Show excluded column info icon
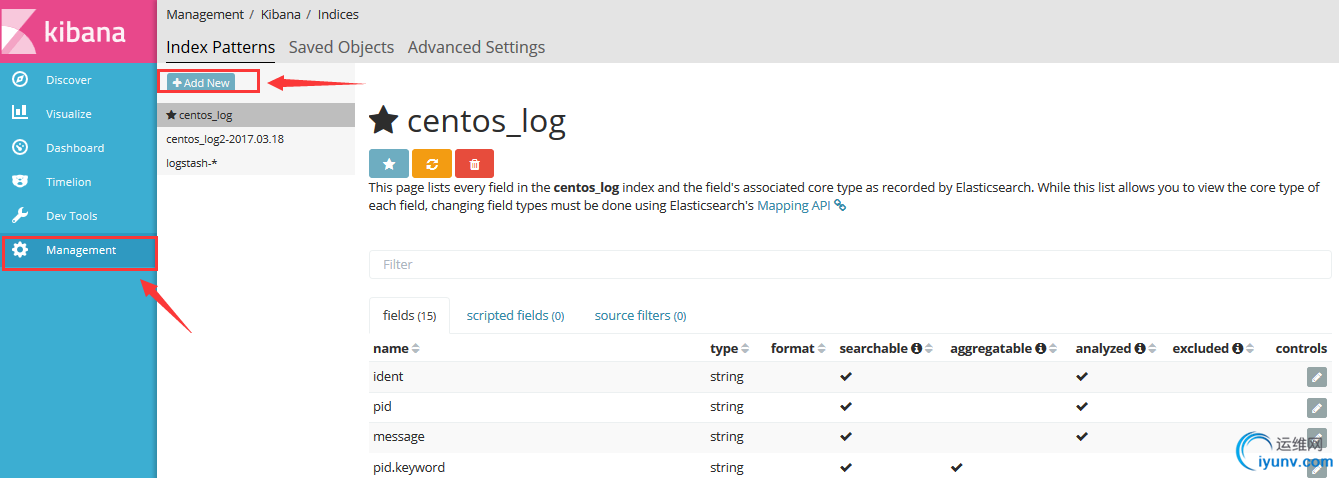The image size is (1339, 478). pos(1238,349)
